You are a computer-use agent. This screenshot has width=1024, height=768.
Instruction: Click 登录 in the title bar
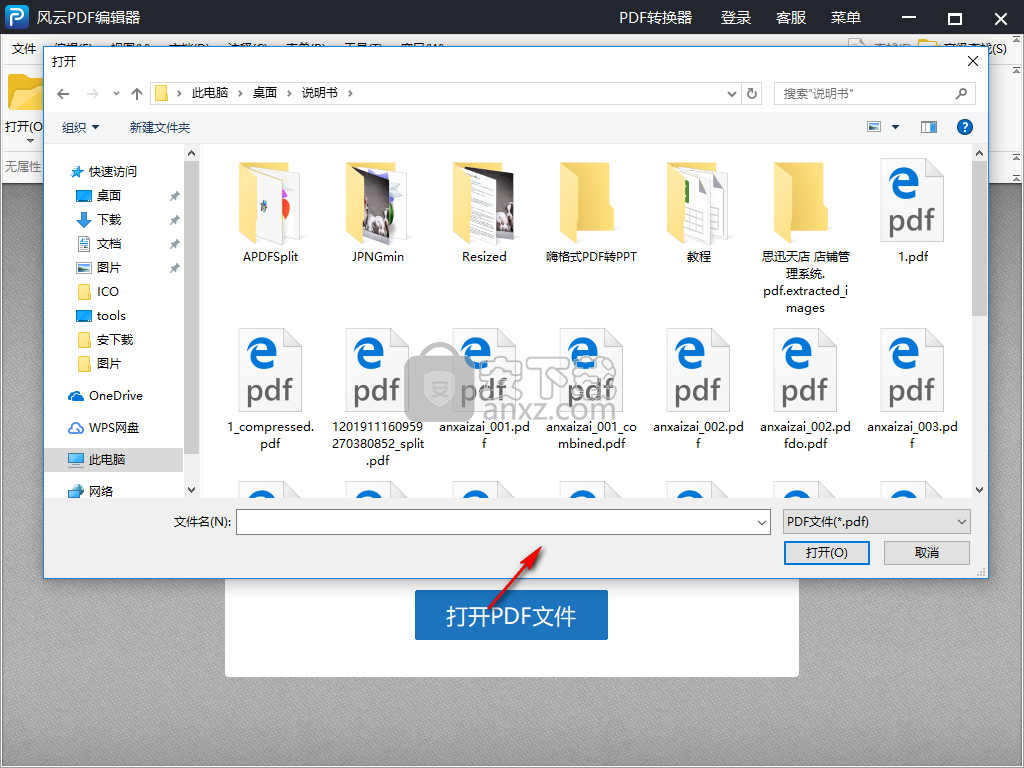click(x=735, y=18)
